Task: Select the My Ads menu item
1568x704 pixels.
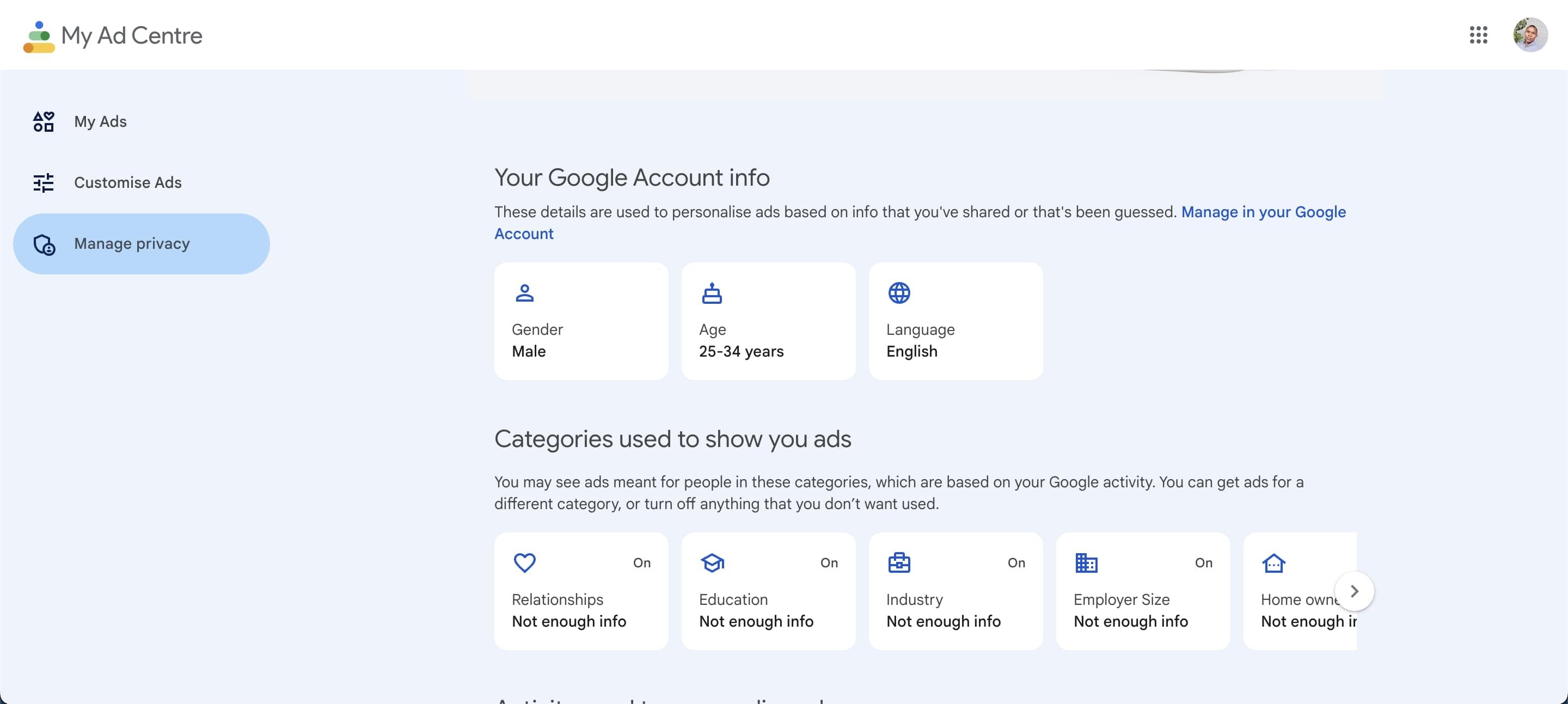Action: tap(100, 122)
